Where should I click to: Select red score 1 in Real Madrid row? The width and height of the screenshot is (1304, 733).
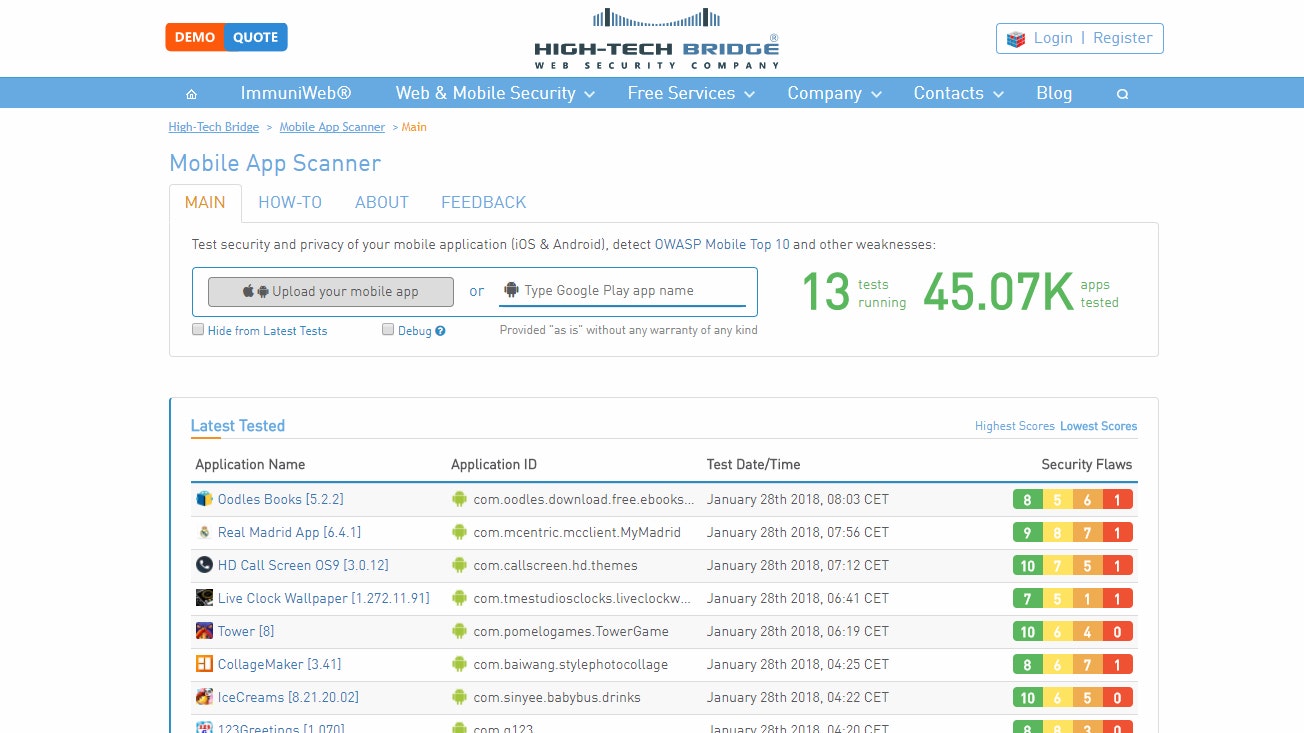pyautogui.click(x=1118, y=533)
